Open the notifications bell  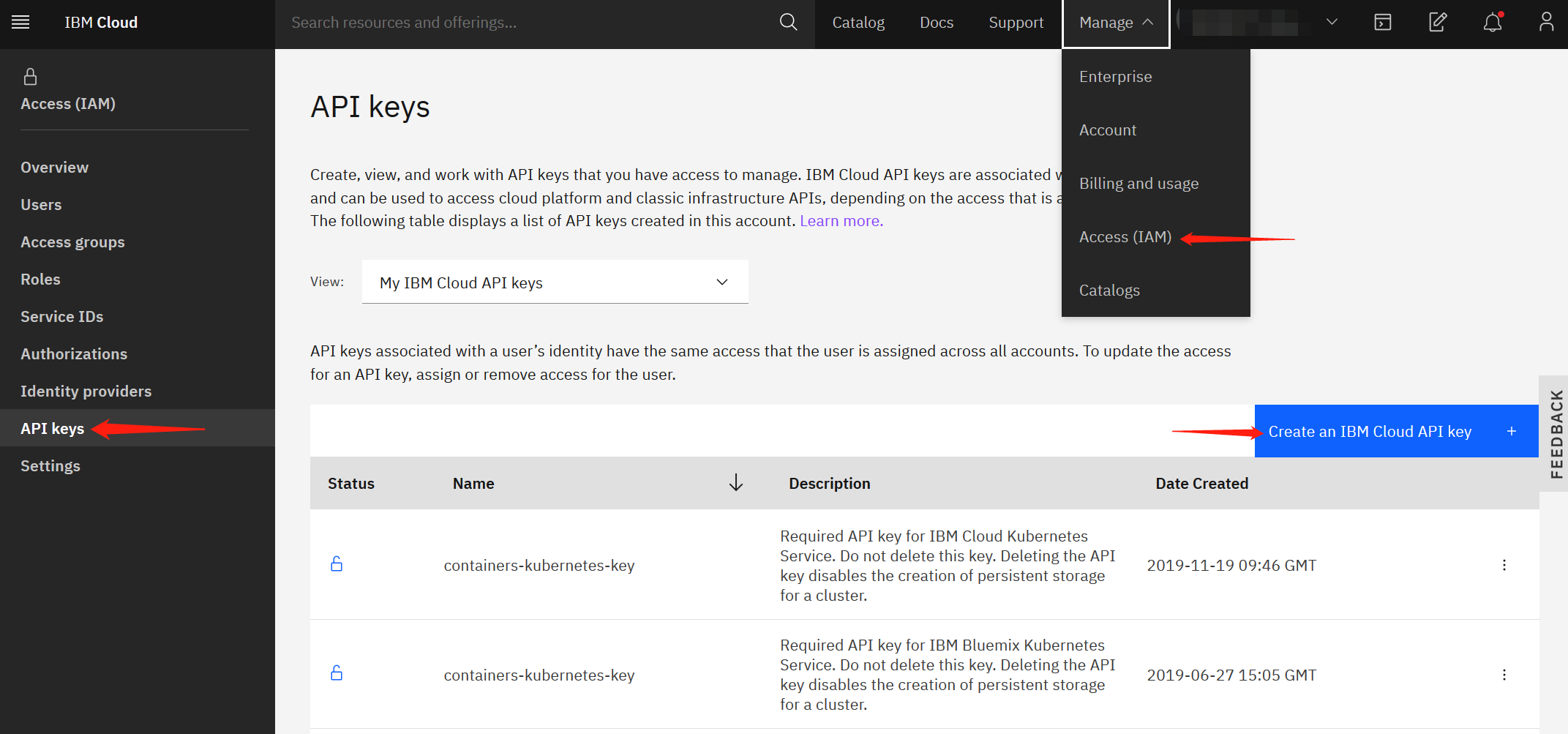pyautogui.click(x=1493, y=23)
